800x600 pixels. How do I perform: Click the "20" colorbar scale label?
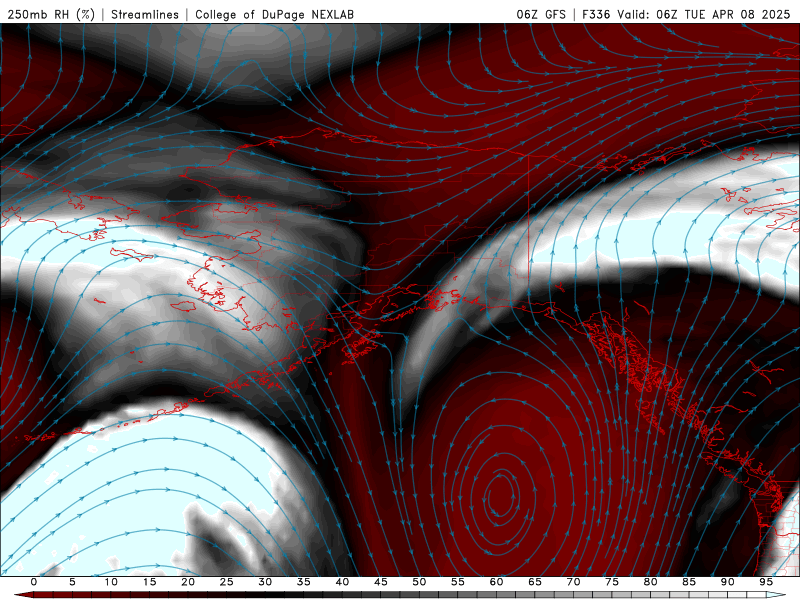[x=188, y=582]
